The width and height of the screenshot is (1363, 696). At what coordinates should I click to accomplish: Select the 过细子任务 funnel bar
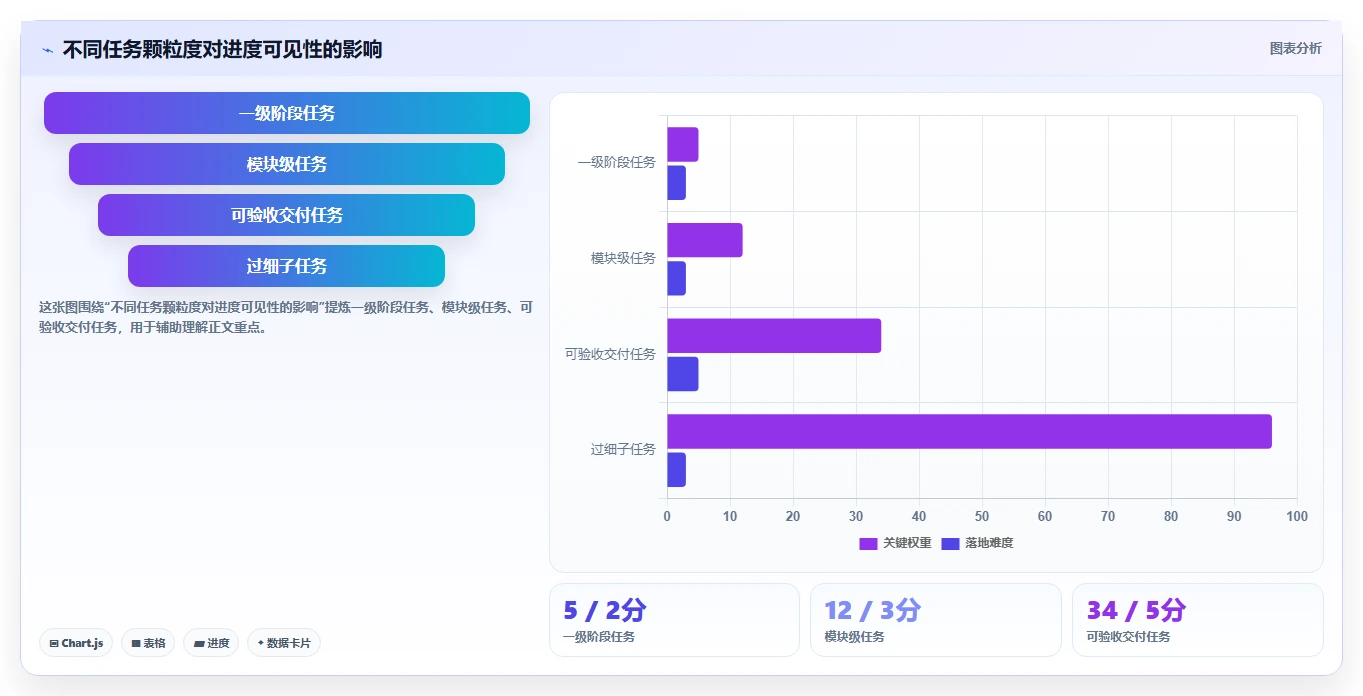click(287, 266)
